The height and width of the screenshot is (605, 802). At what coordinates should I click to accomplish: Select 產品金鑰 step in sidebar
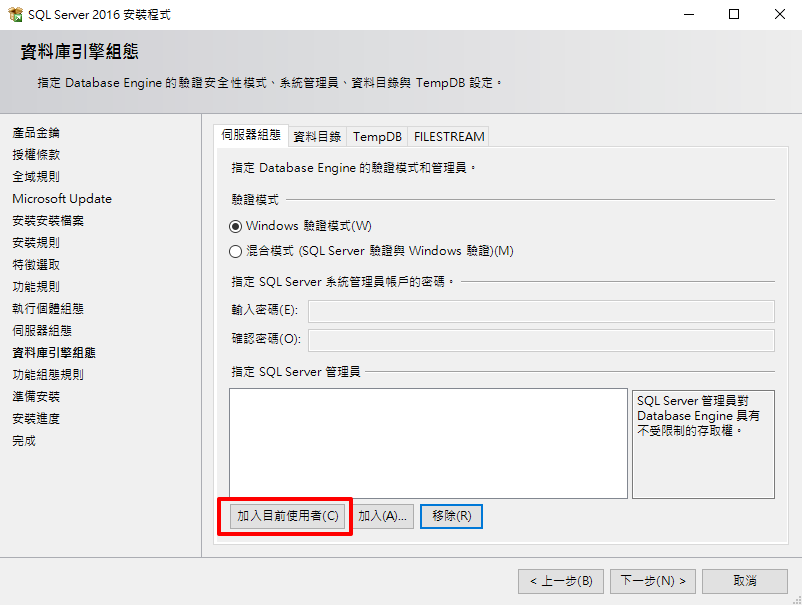pyautogui.click(x=36, y=133)
